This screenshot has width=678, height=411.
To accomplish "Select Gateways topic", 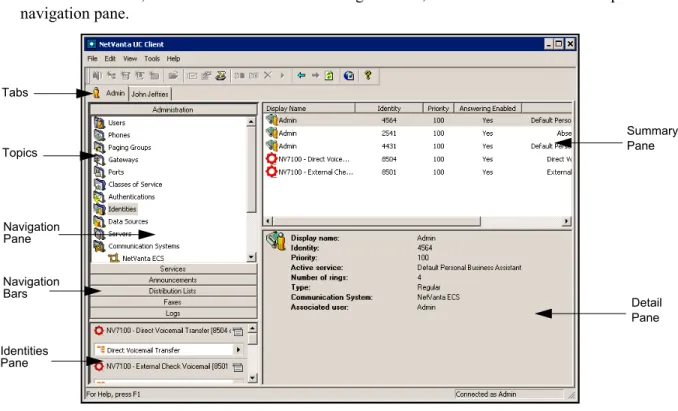I will (123, 159).
